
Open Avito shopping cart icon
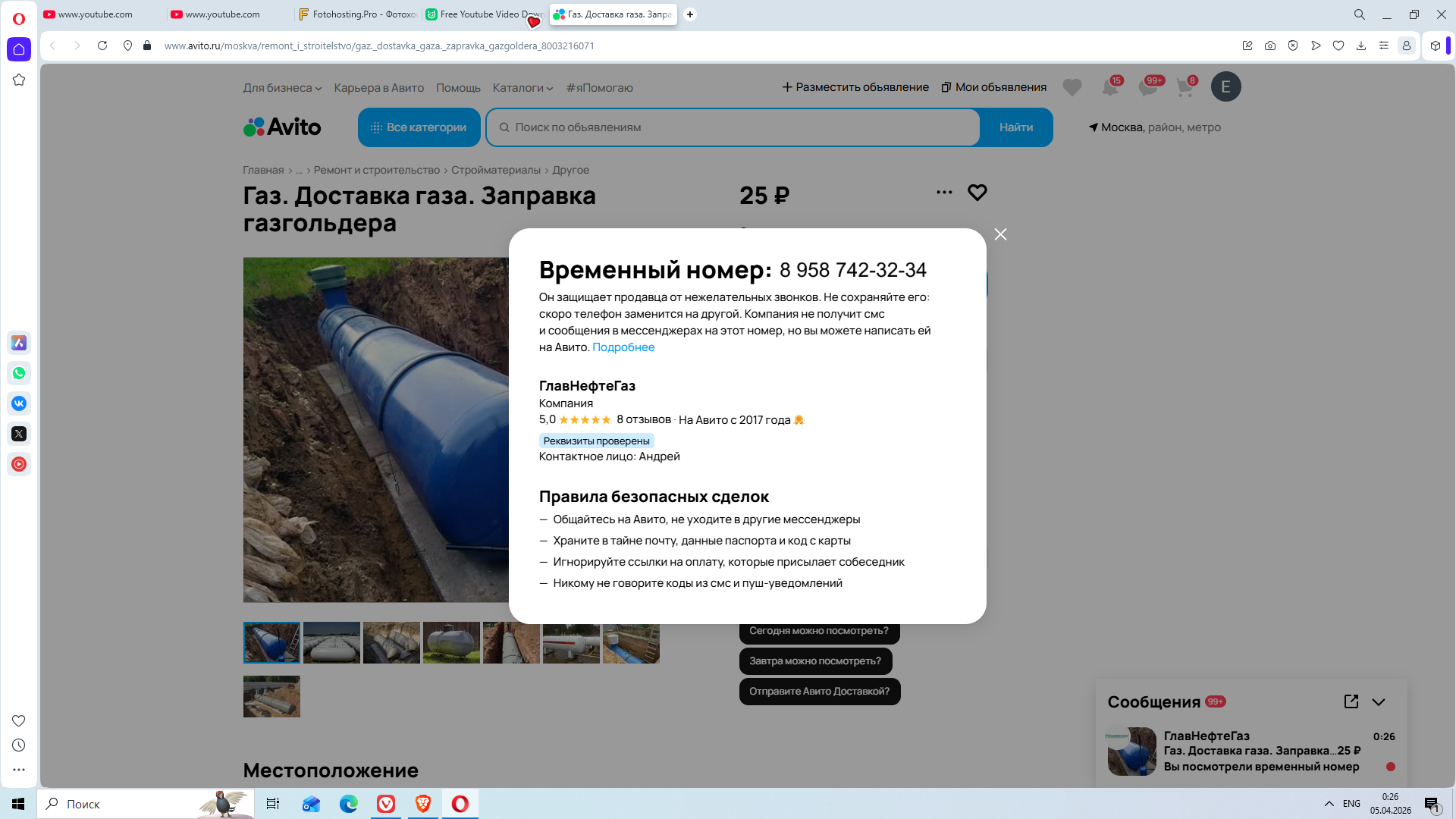click(1185, 87)
